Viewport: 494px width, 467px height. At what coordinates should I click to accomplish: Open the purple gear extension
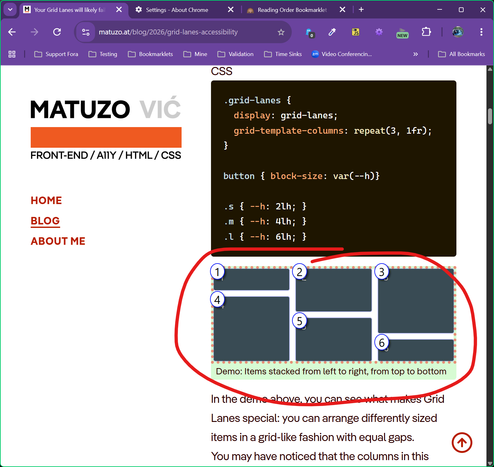[379, 32]
